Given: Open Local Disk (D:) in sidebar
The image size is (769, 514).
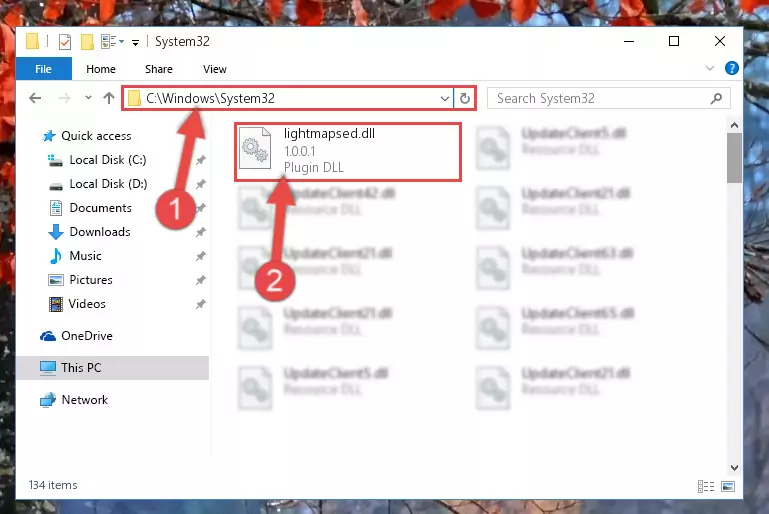Looking at the screenshot, I should tap(108, 184).
